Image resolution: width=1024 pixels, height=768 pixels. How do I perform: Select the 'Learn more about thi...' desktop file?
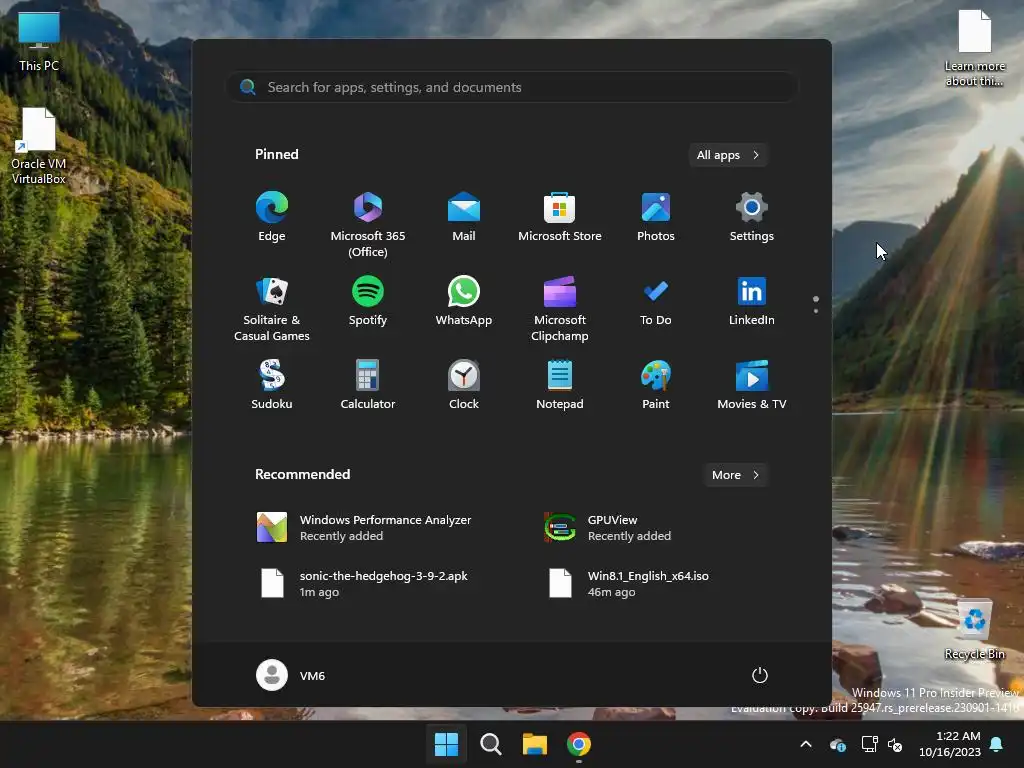click(x=974, y=48)
